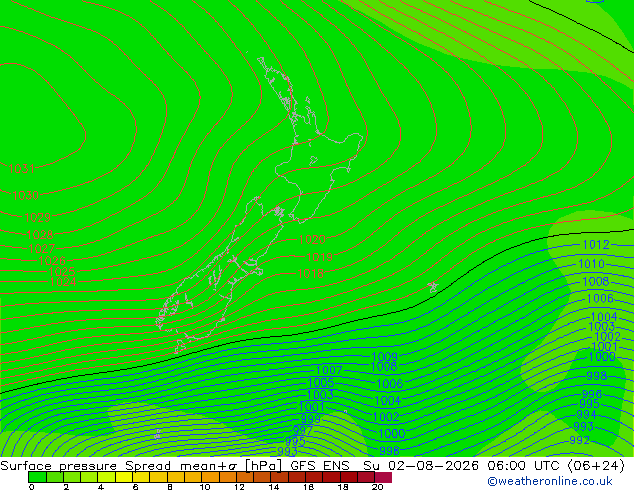Select the 'GFS ENS' model label
This screenshot has width=634, height=490.
(x=320, y=466)
